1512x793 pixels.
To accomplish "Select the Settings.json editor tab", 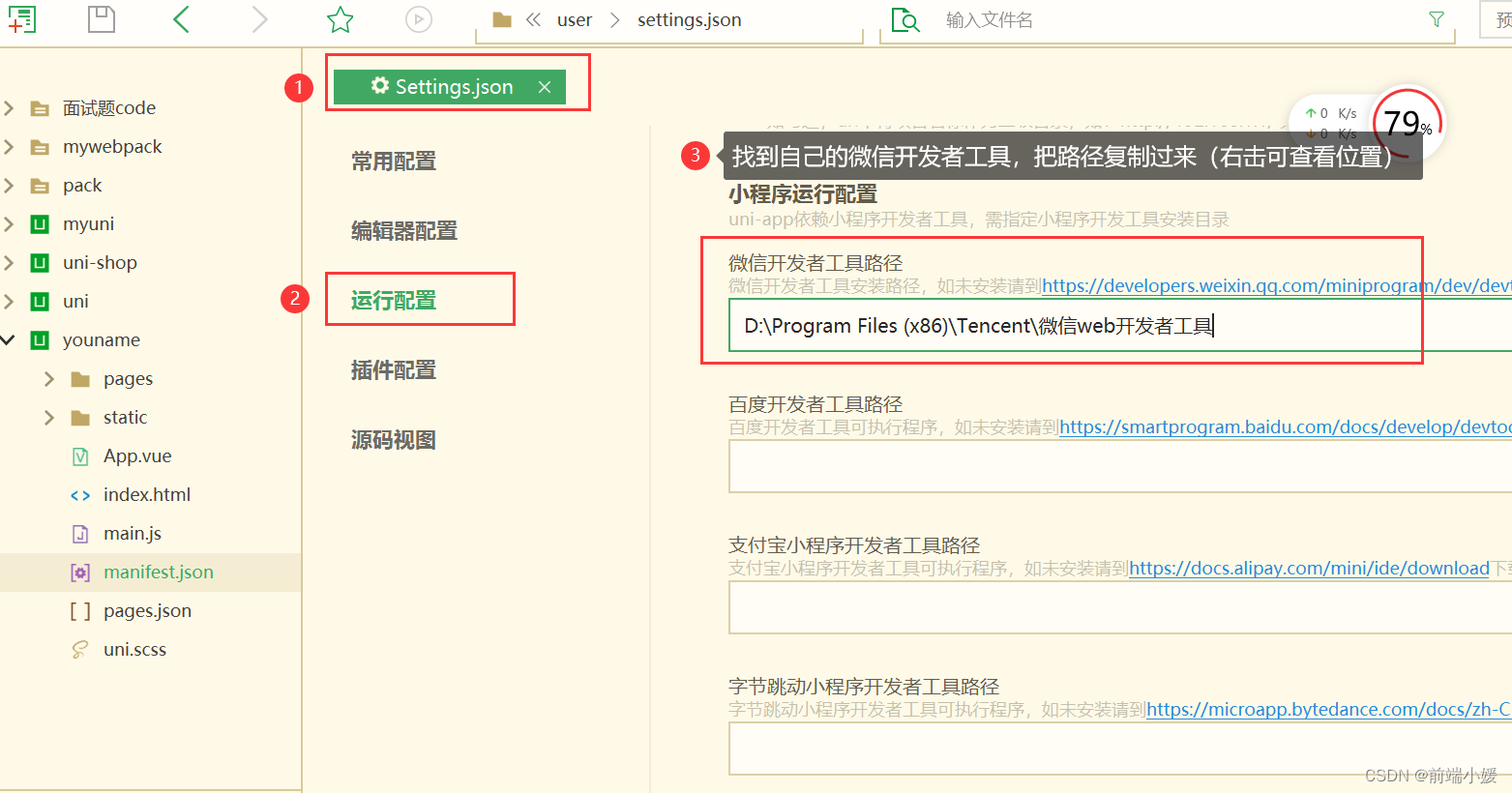I will point(450,86).
